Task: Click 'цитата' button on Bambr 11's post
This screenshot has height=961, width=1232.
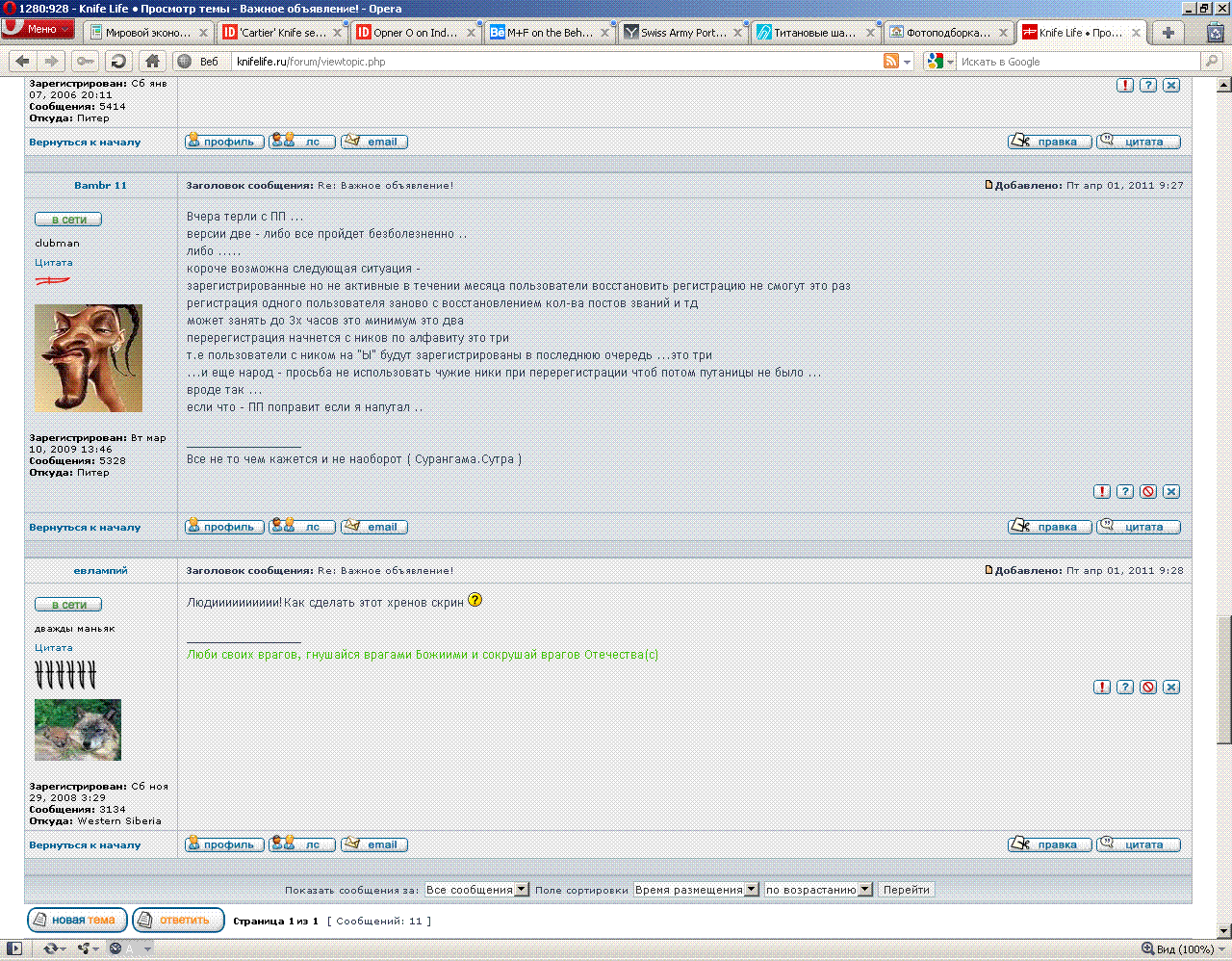Action: point(1139,527)
